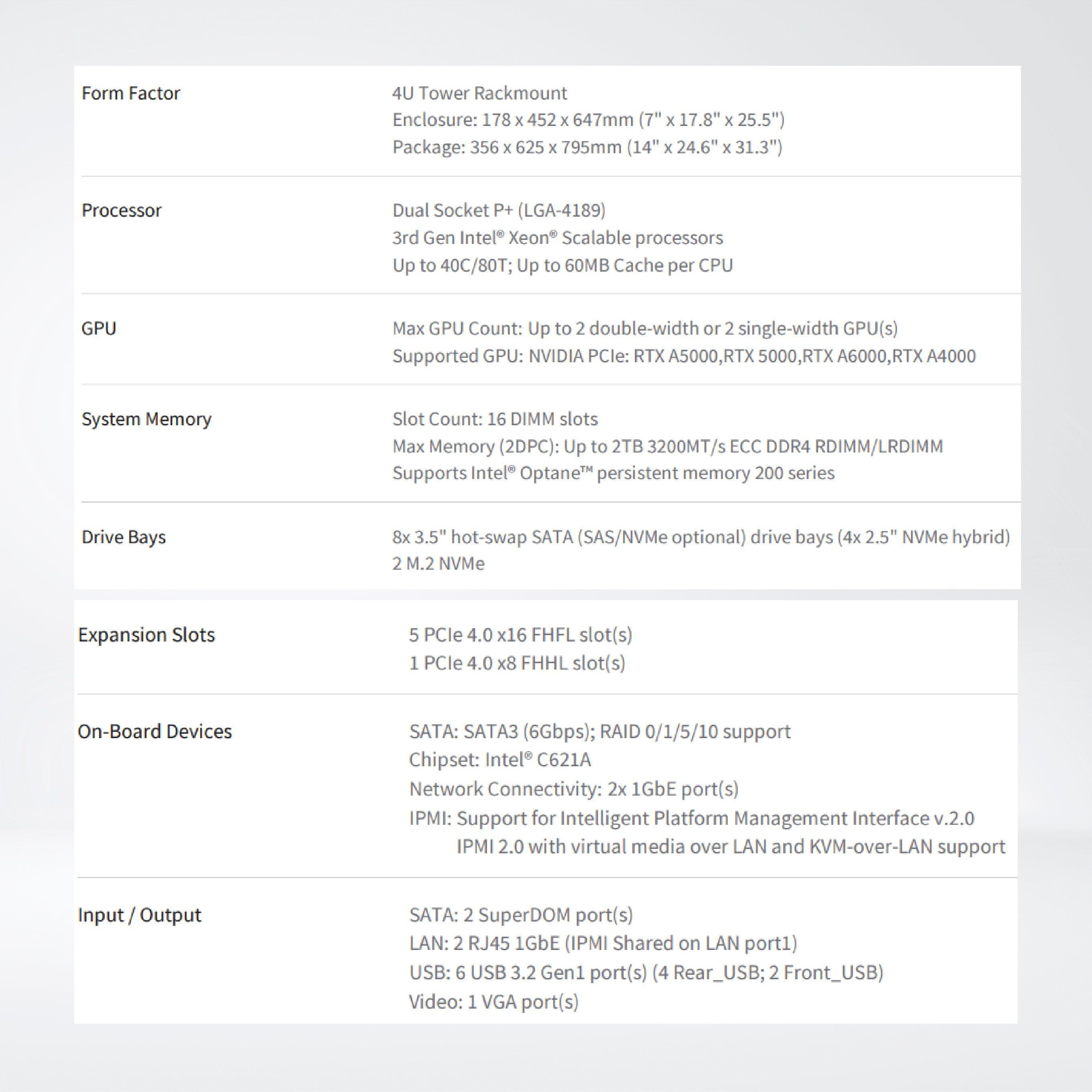Screen dimensions: 1092x1092
Task: Click Dual Socket P+ (LGA-4189) text
Action: click(499, 210)
